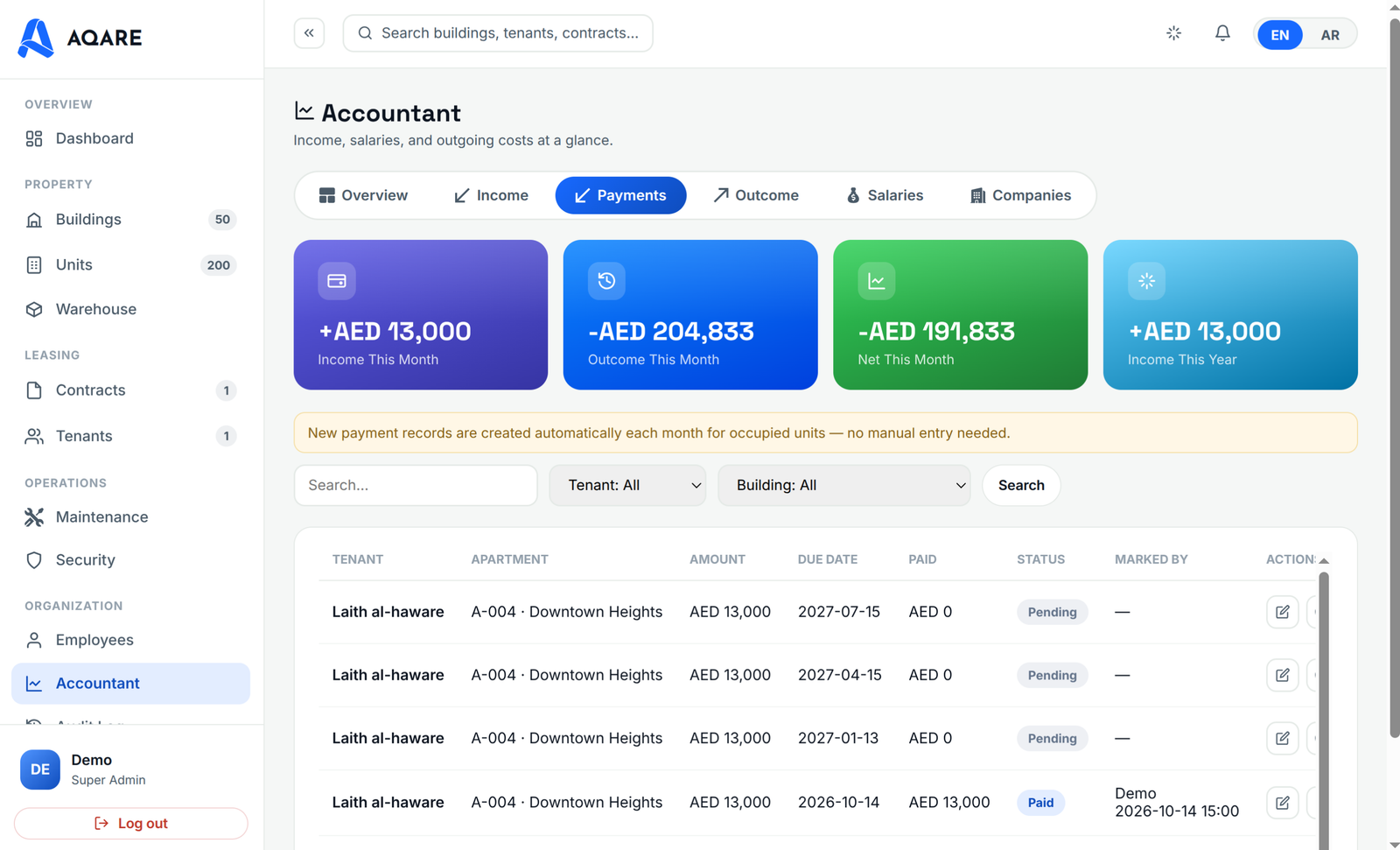Open Buildings in the sidebar
The image size is (1400, 850).
click(x=130, y=220)
